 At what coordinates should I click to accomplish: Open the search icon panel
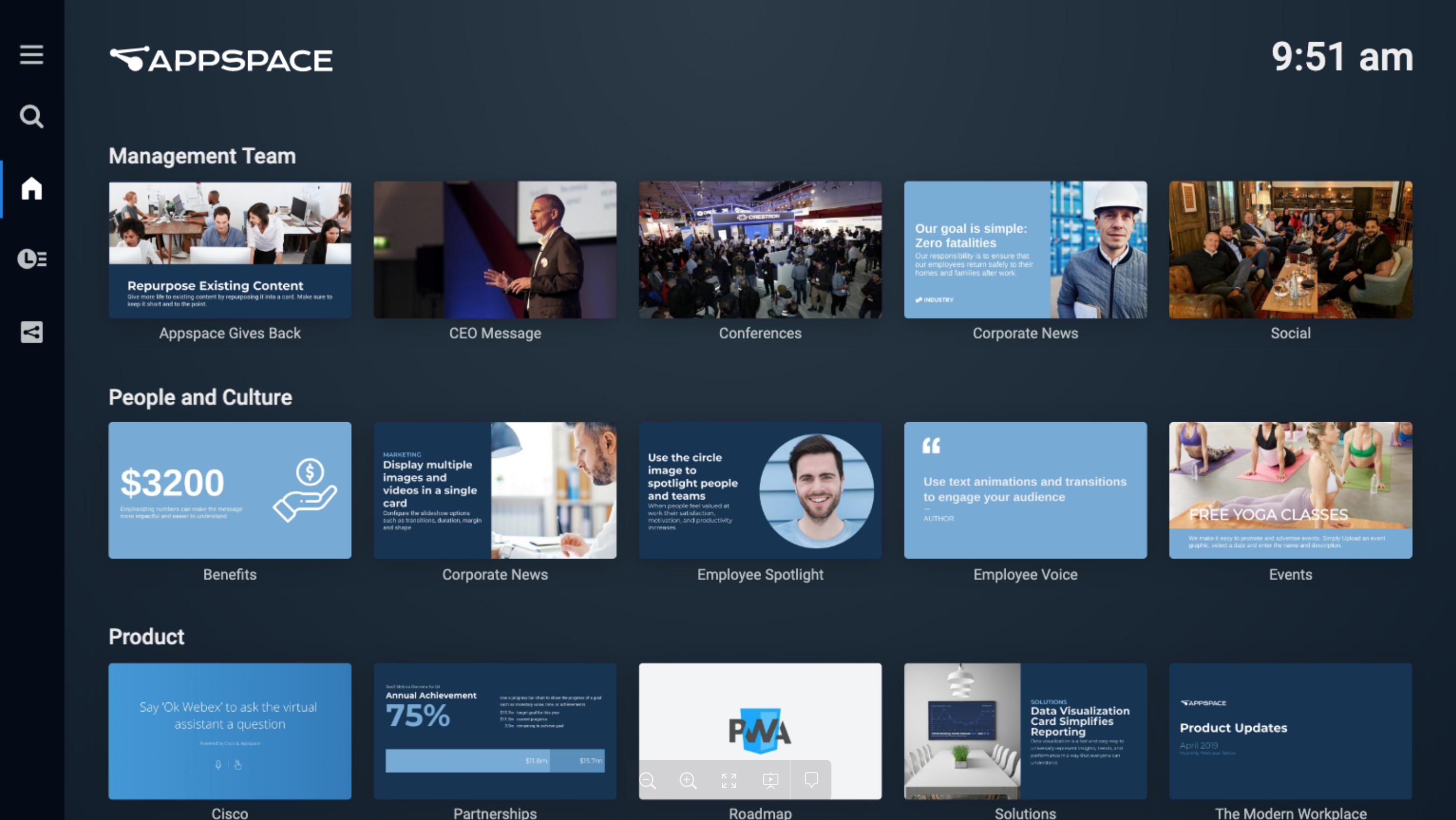[31, 116]
